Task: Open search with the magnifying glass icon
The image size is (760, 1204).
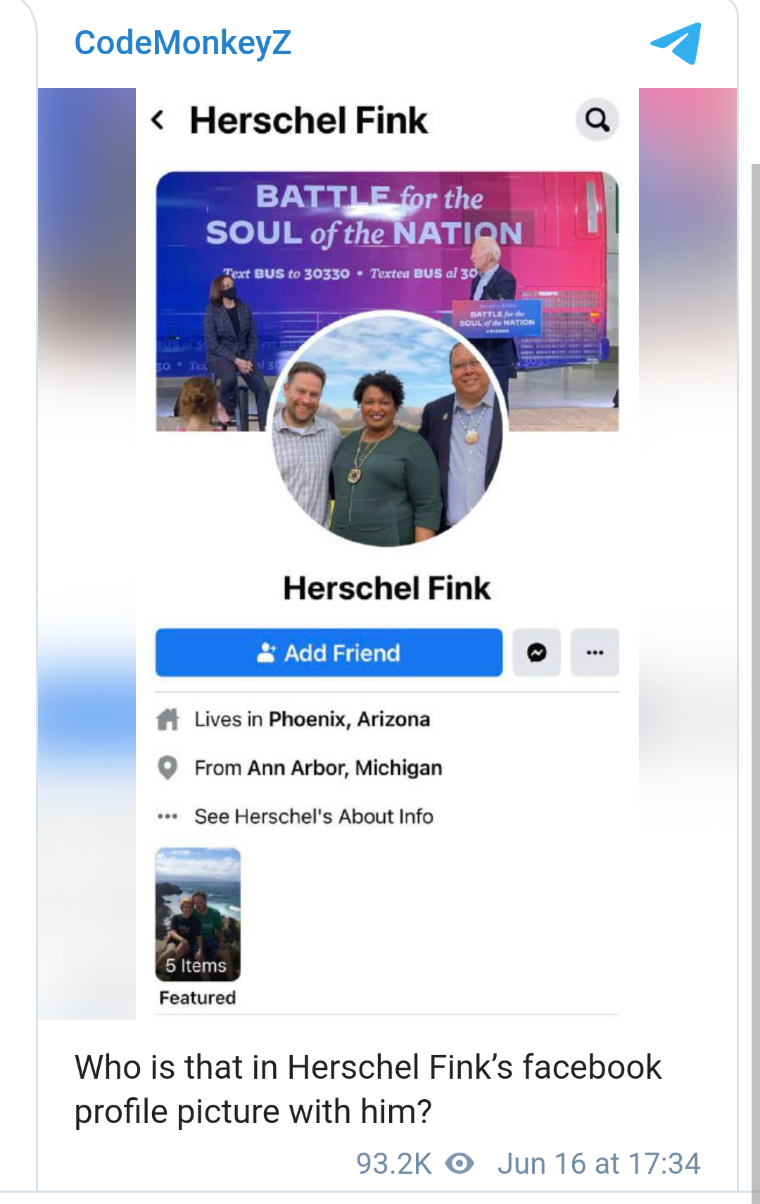Action: point(597,121)
